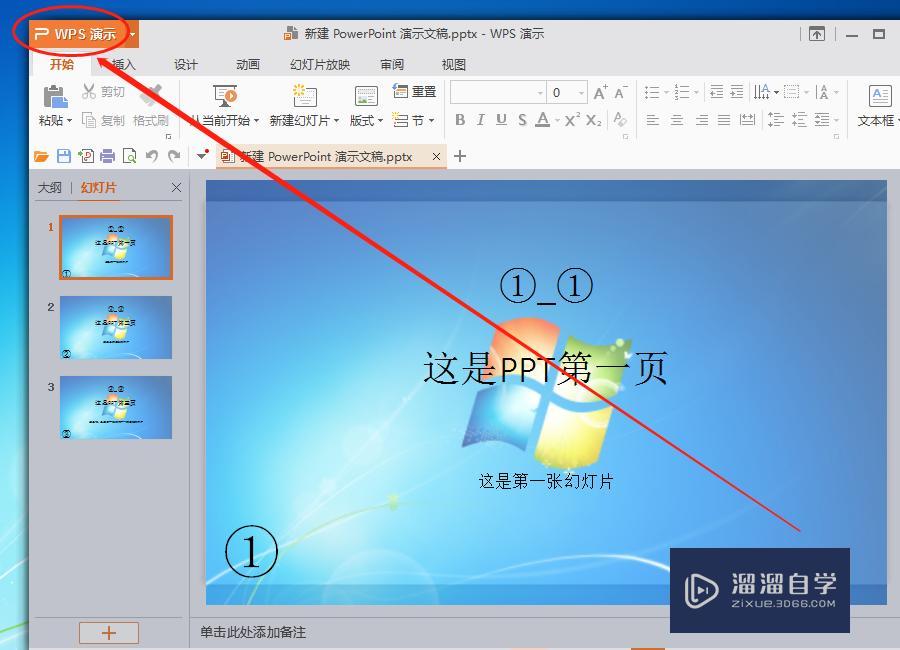Image resolution: width=900 pixels, height=650 pixels.
Task: Click the increase font size A+ icon
Action: tap(600, 92)
